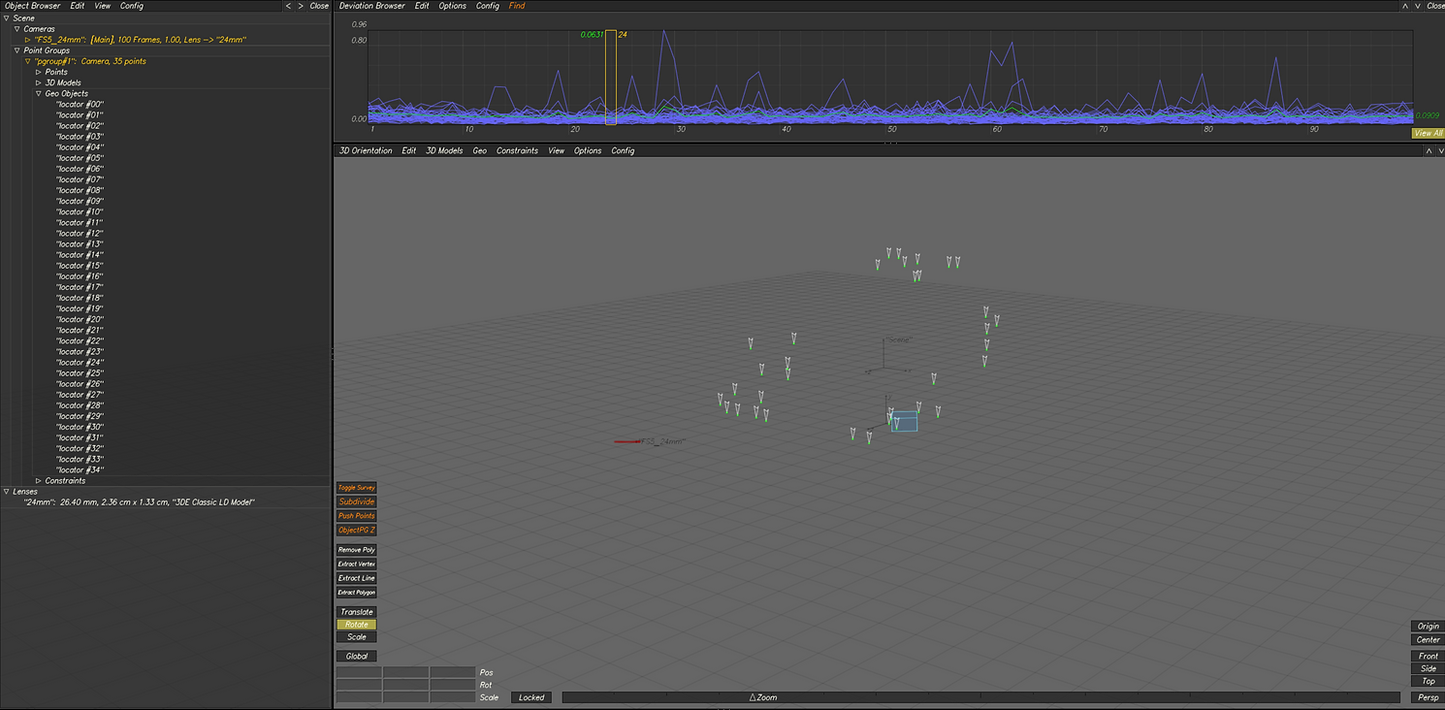The image size is (1445, 710).
Task: Collapse the pgroup#1 node
Action: (28, 61)
